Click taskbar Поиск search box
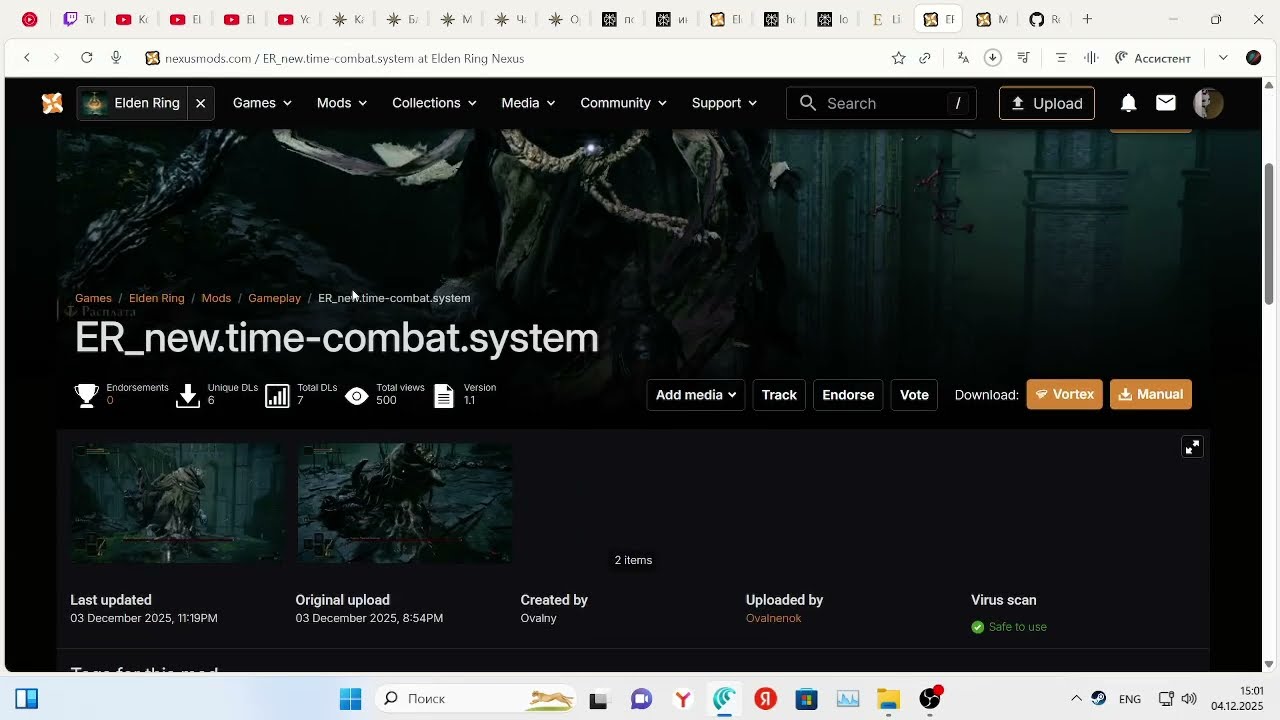 478,699
